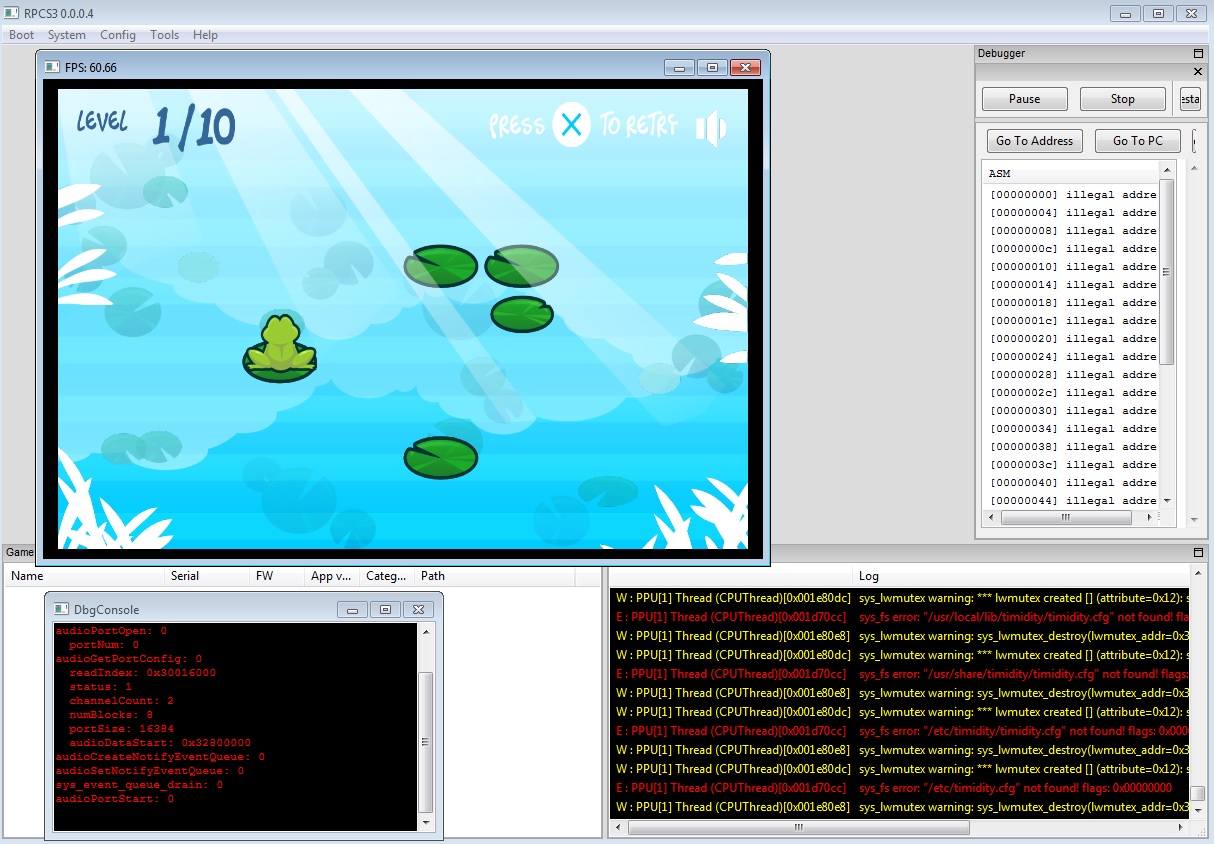Screen dimensions: 1214x844
Task: Click the 'LEVEL 1/10' indicator in game
Action: [156, 126]
